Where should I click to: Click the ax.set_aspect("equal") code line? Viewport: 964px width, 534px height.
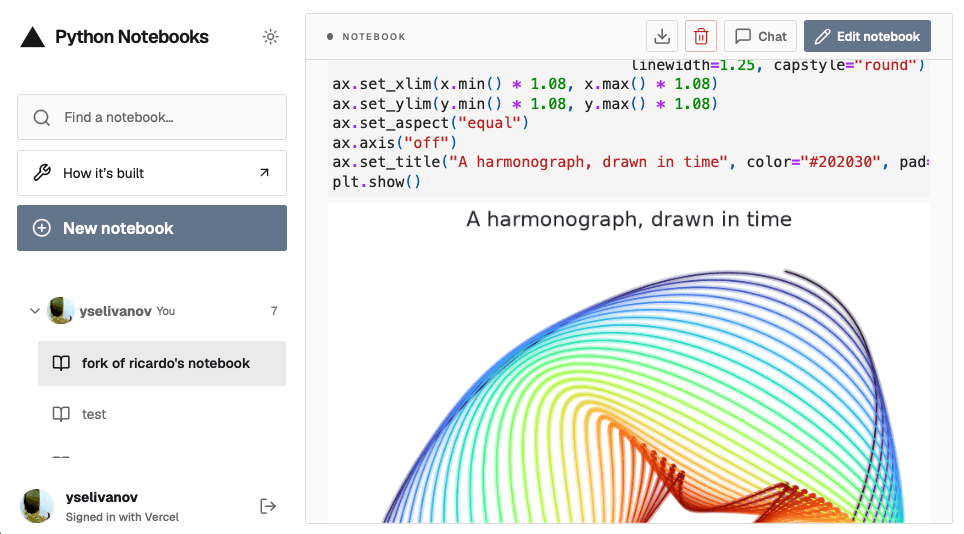point(430,123)
